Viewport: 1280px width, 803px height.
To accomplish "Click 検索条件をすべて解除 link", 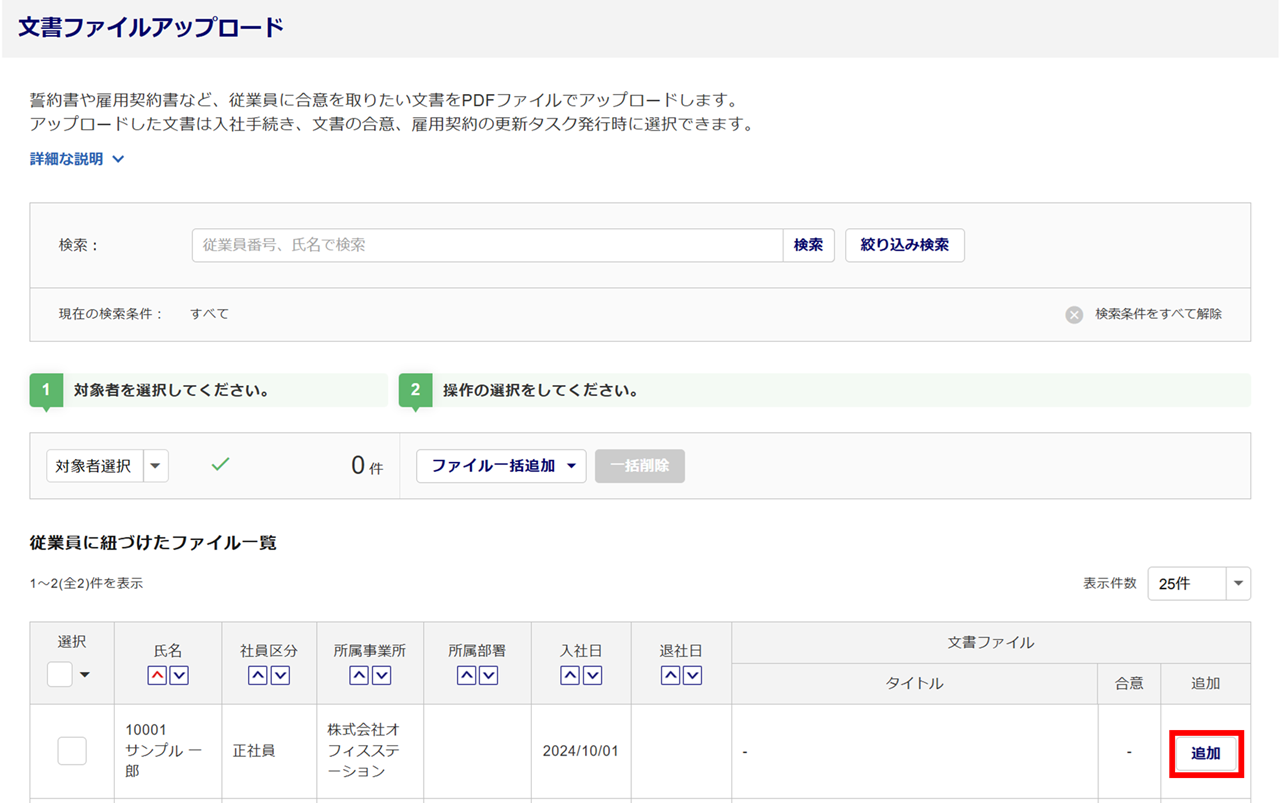I will (x=1158, y=314).
